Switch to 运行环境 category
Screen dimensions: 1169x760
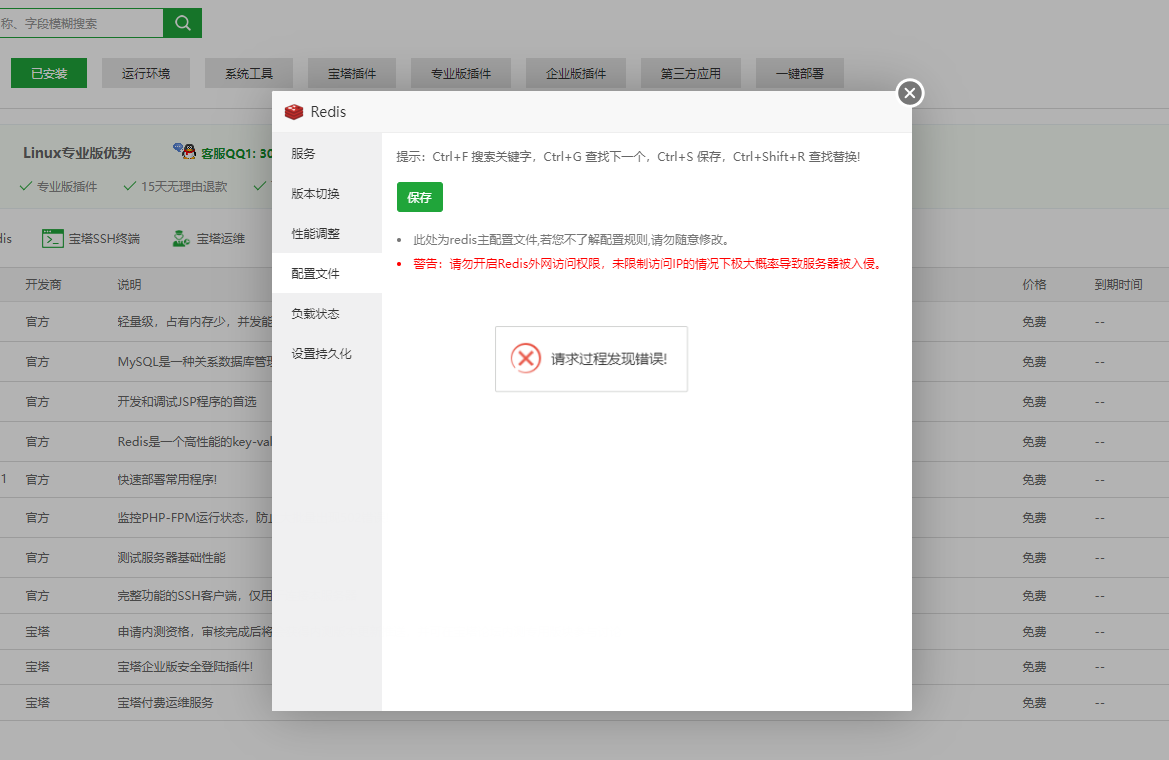click(x=146, y=73)
